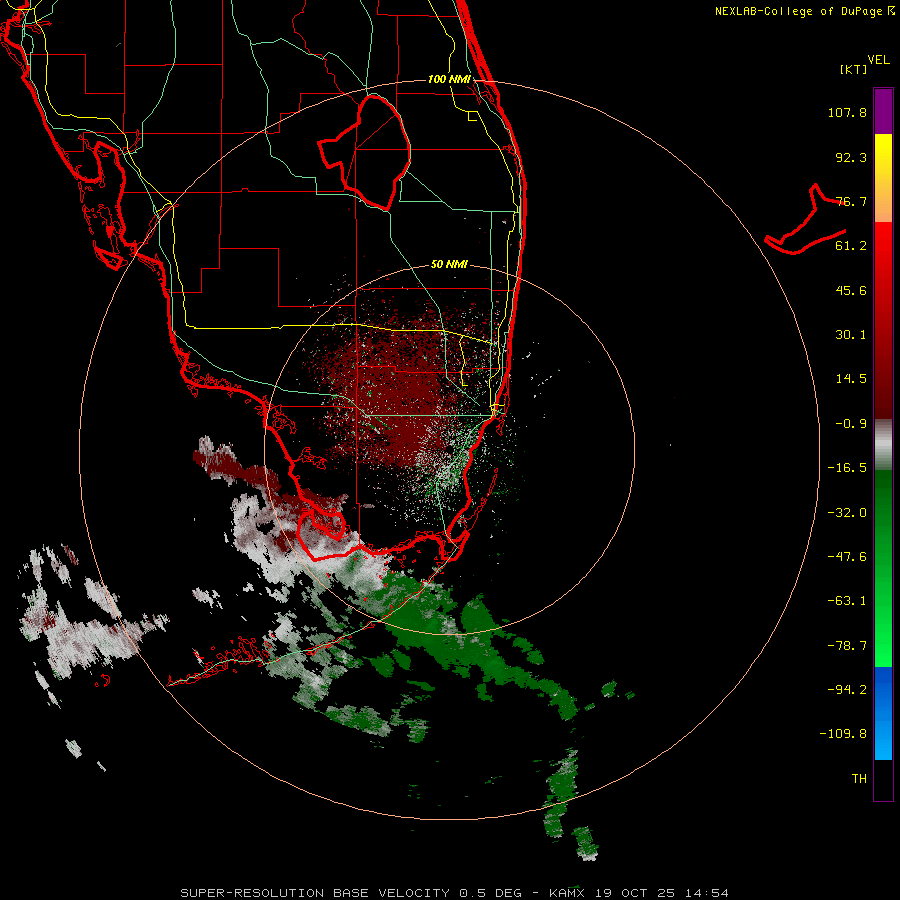Viewport: 900px width, 900px height.
Task: Click the Lake Okeechobee outline on map
Action: click(364, 152)
